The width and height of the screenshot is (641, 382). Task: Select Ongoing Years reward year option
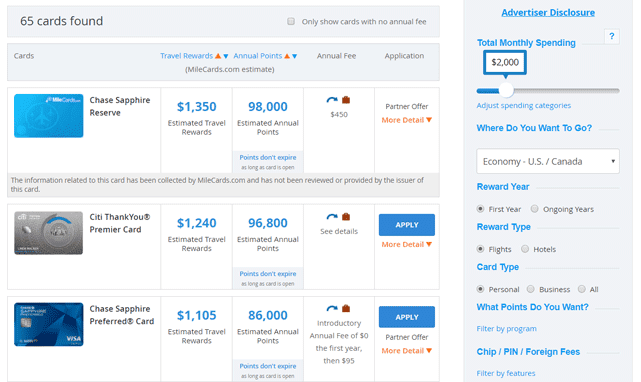(x=534, y=209)
